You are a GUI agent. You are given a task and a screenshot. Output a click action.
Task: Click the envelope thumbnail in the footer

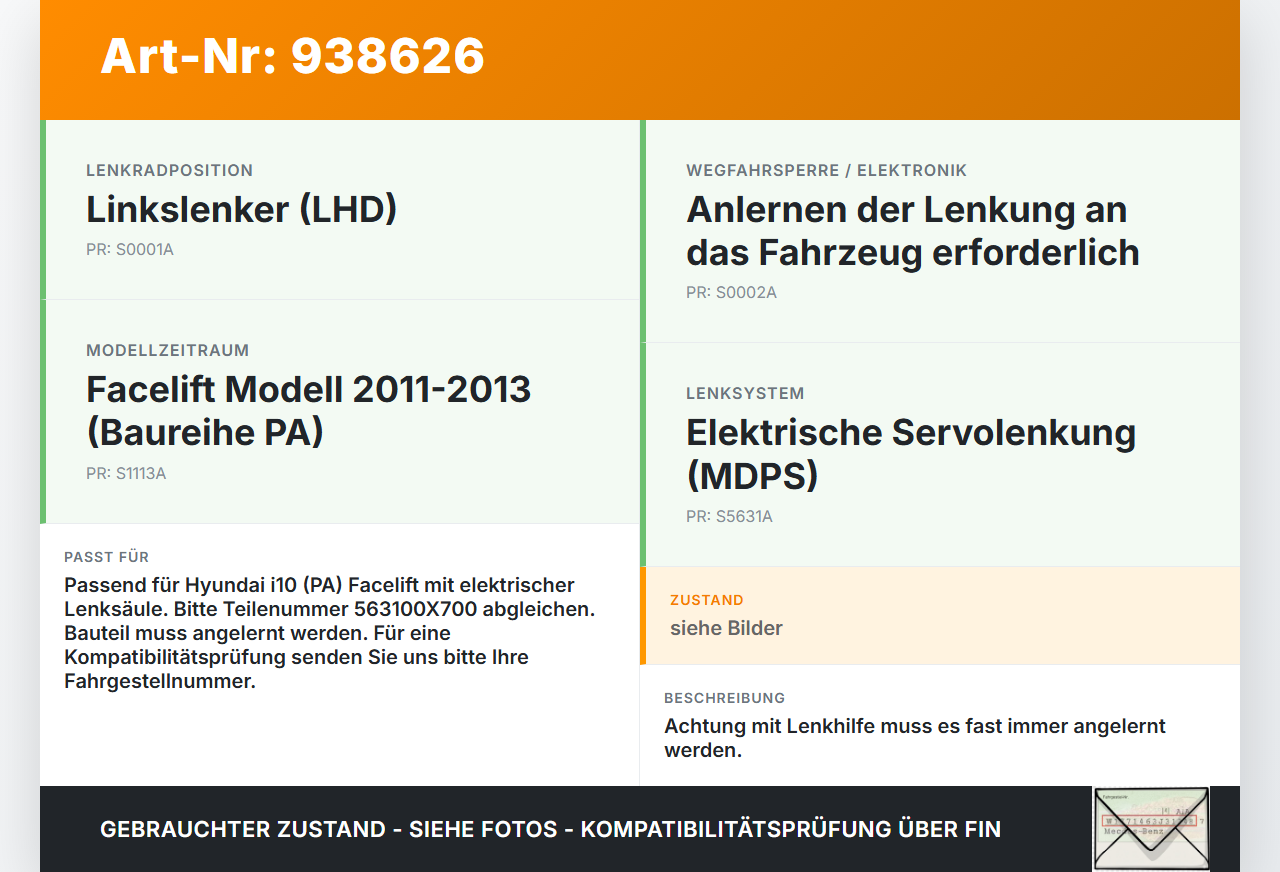[1151, 829]
